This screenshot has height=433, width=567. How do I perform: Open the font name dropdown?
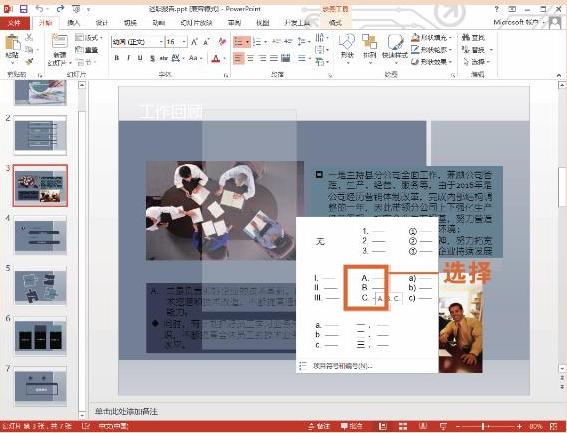[161, 42]
